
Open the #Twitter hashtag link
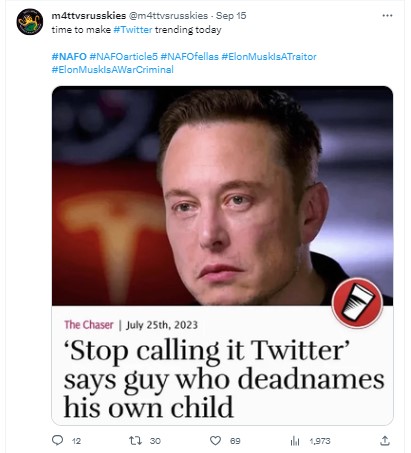[x=133, y=30]
